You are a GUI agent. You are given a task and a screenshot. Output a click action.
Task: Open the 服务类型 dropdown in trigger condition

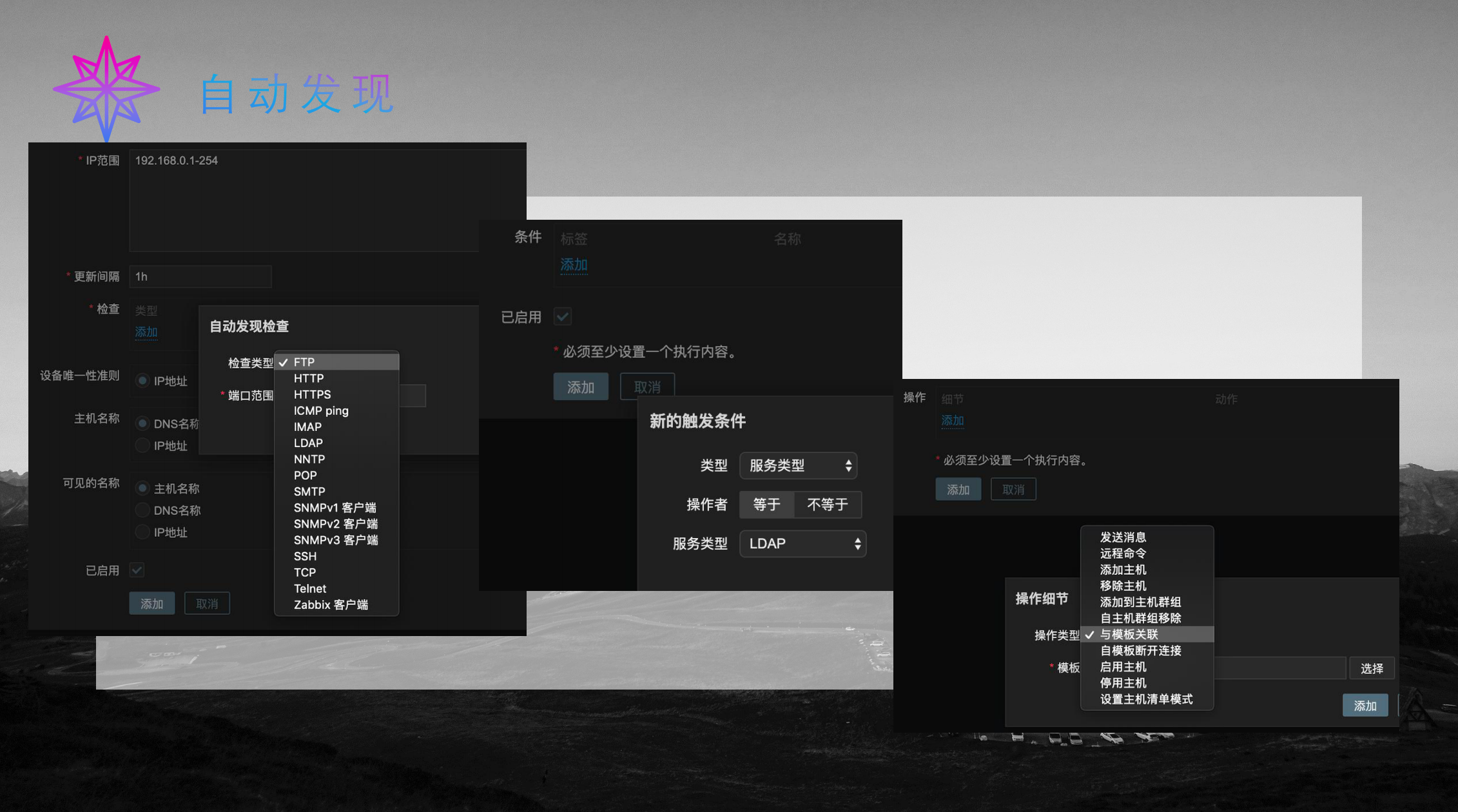tap(800, 544)
